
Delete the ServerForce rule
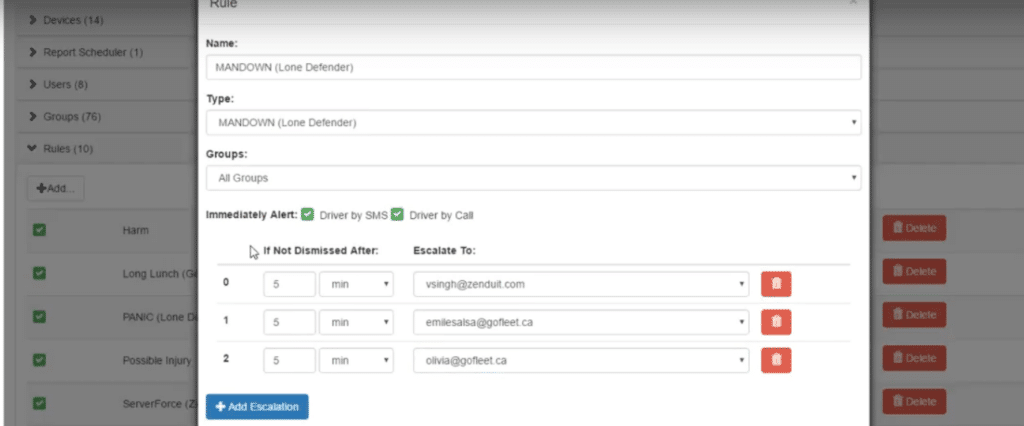pyautogui.click(x=914, y=401)
